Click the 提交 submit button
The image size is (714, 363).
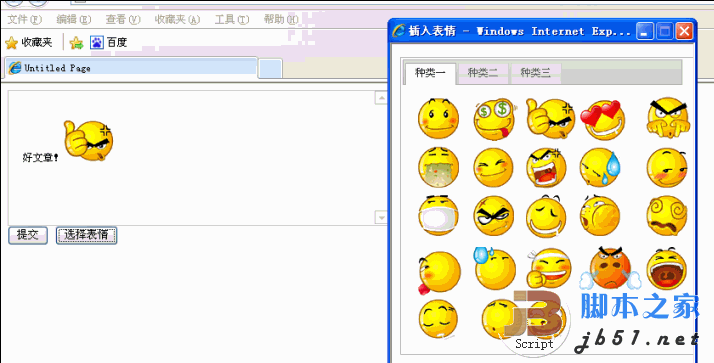28,235
